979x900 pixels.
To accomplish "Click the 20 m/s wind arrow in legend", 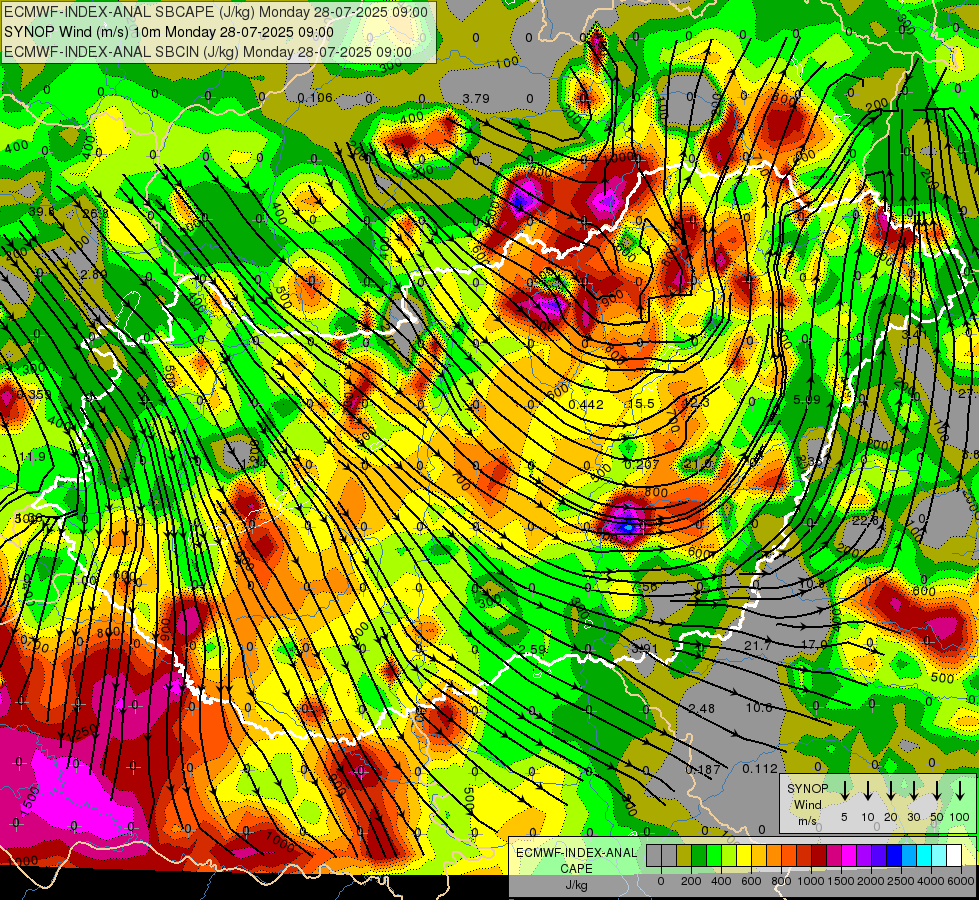I will (x=891, y=791).
